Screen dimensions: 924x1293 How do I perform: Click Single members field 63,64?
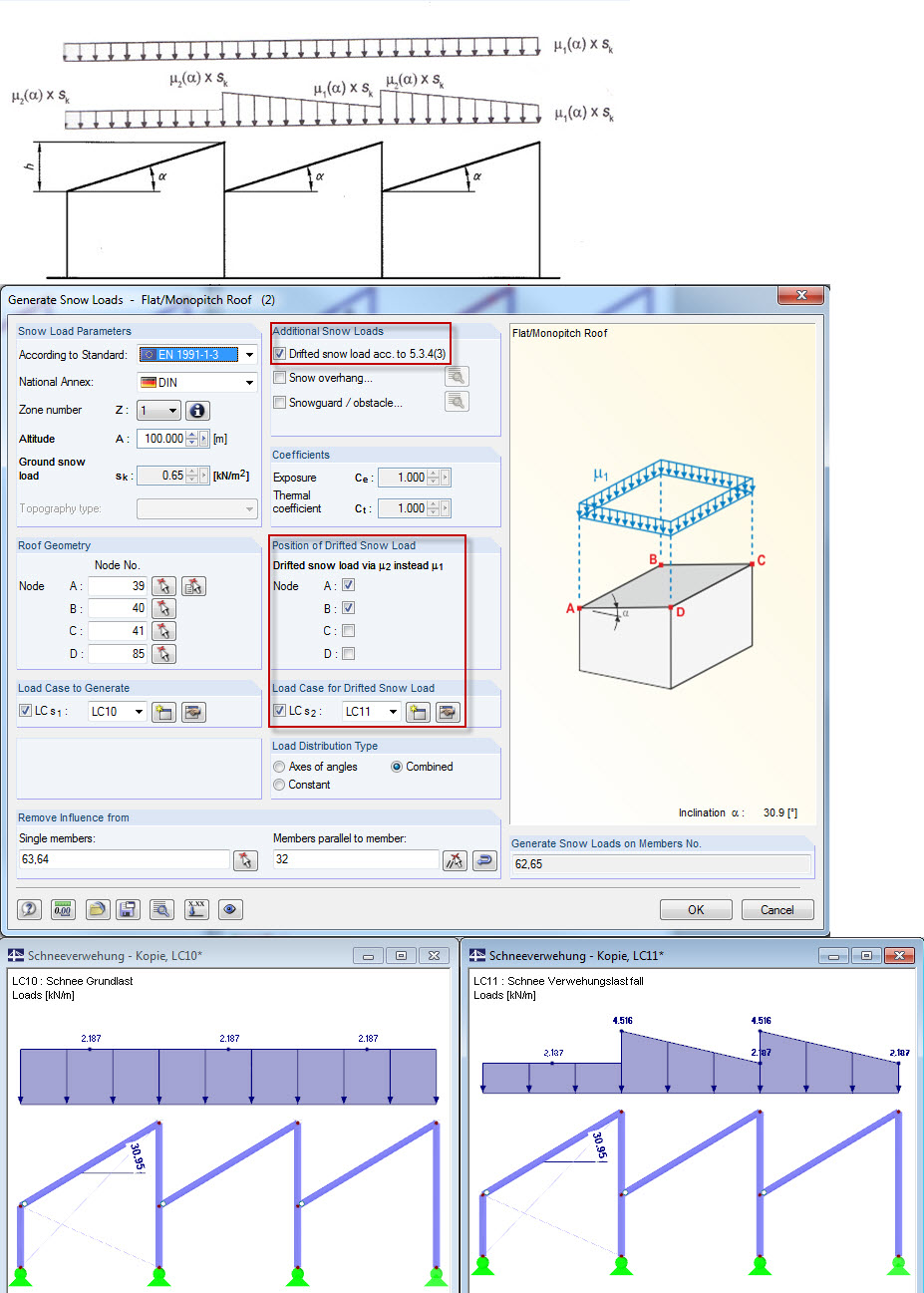point(124,859)
